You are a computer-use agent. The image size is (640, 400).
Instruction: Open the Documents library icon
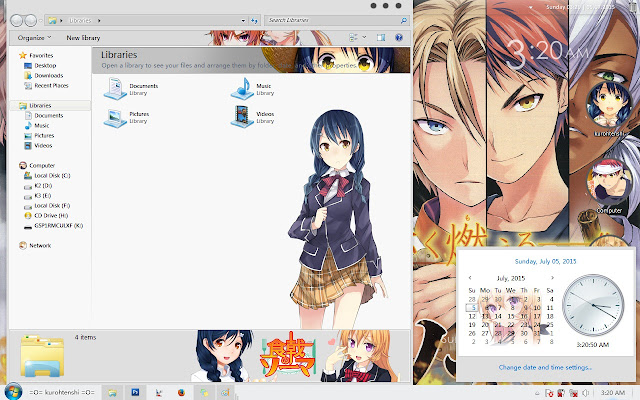115,89
